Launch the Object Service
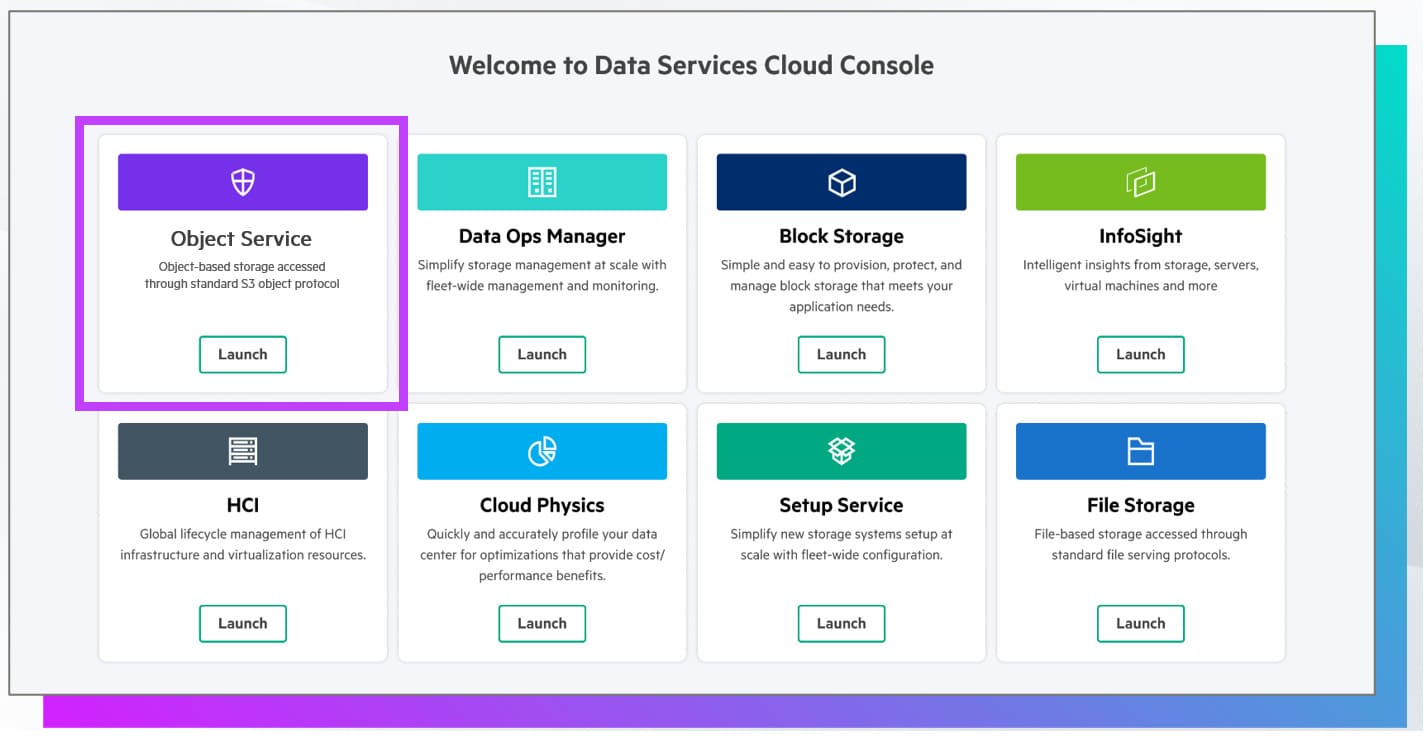This screenshot has width=1424, height=750. tap(243, 354)
